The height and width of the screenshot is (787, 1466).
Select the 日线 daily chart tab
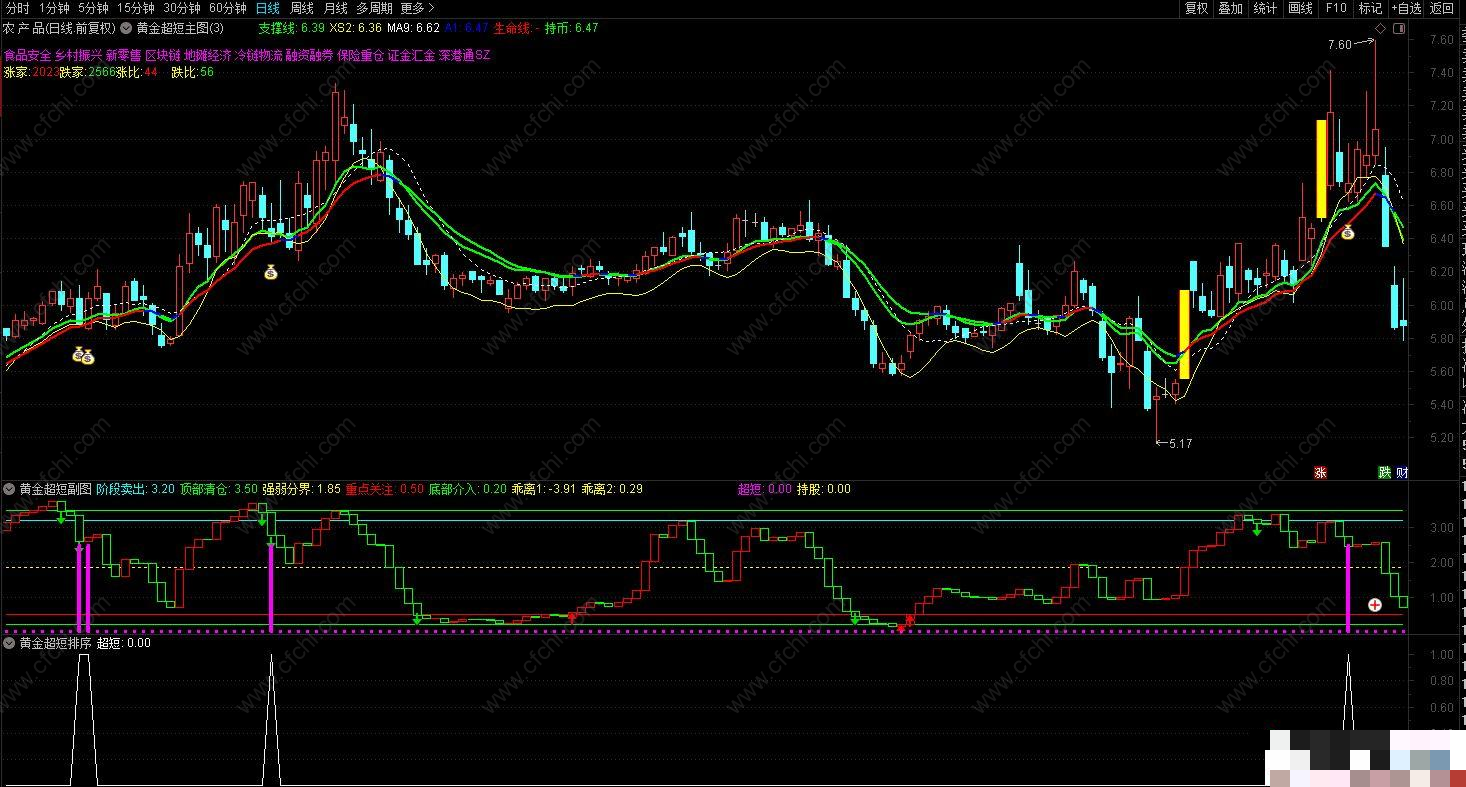(x=268, y=8)
